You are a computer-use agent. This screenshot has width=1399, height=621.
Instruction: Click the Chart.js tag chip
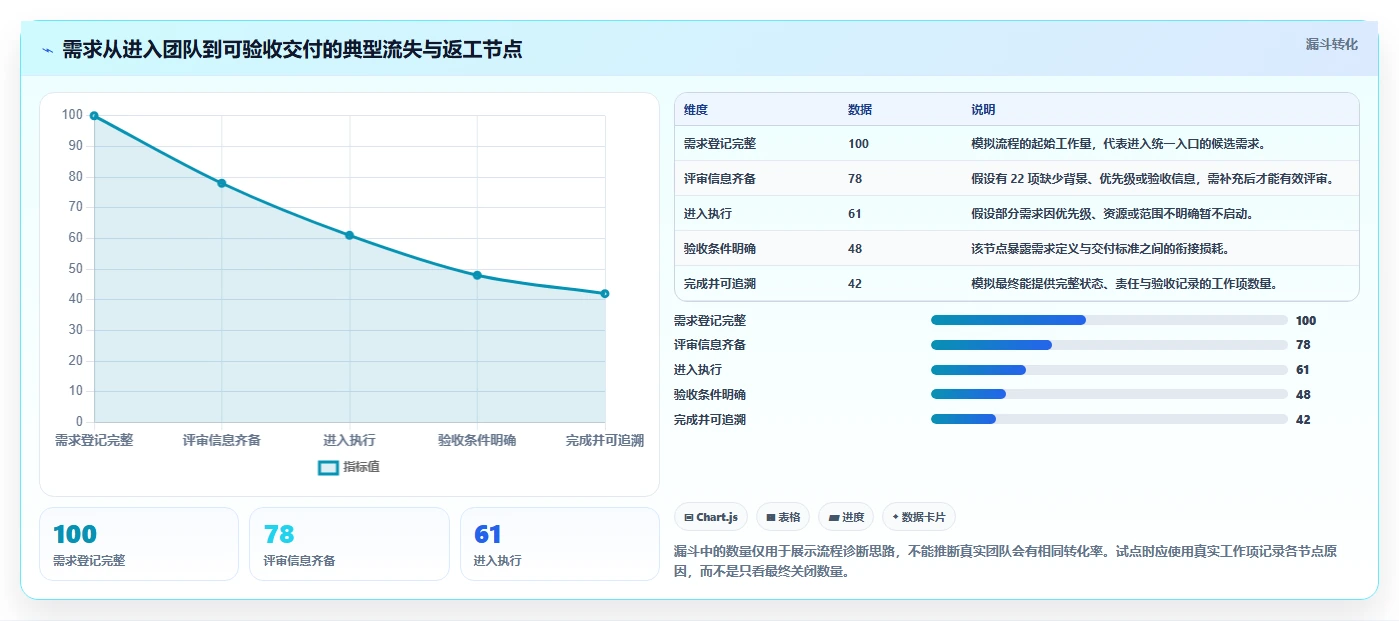click(x=711, y=517)
